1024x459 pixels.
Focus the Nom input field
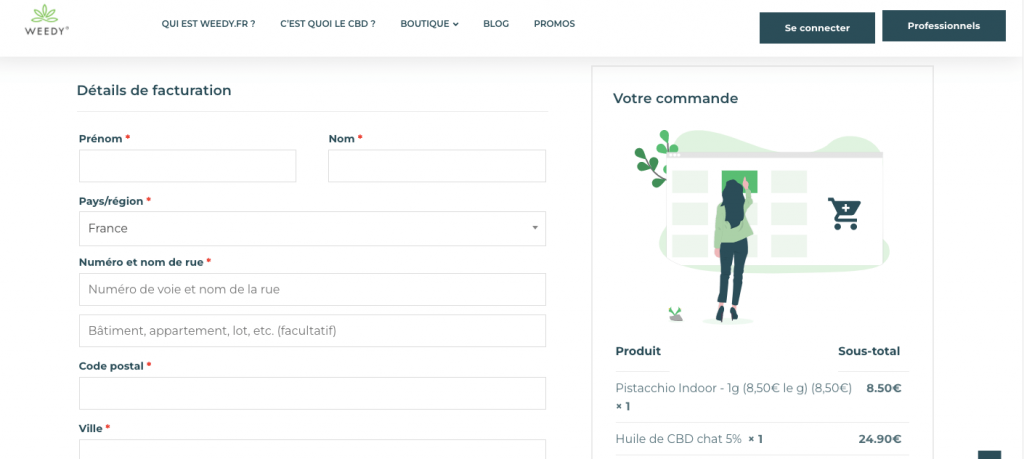437,166
